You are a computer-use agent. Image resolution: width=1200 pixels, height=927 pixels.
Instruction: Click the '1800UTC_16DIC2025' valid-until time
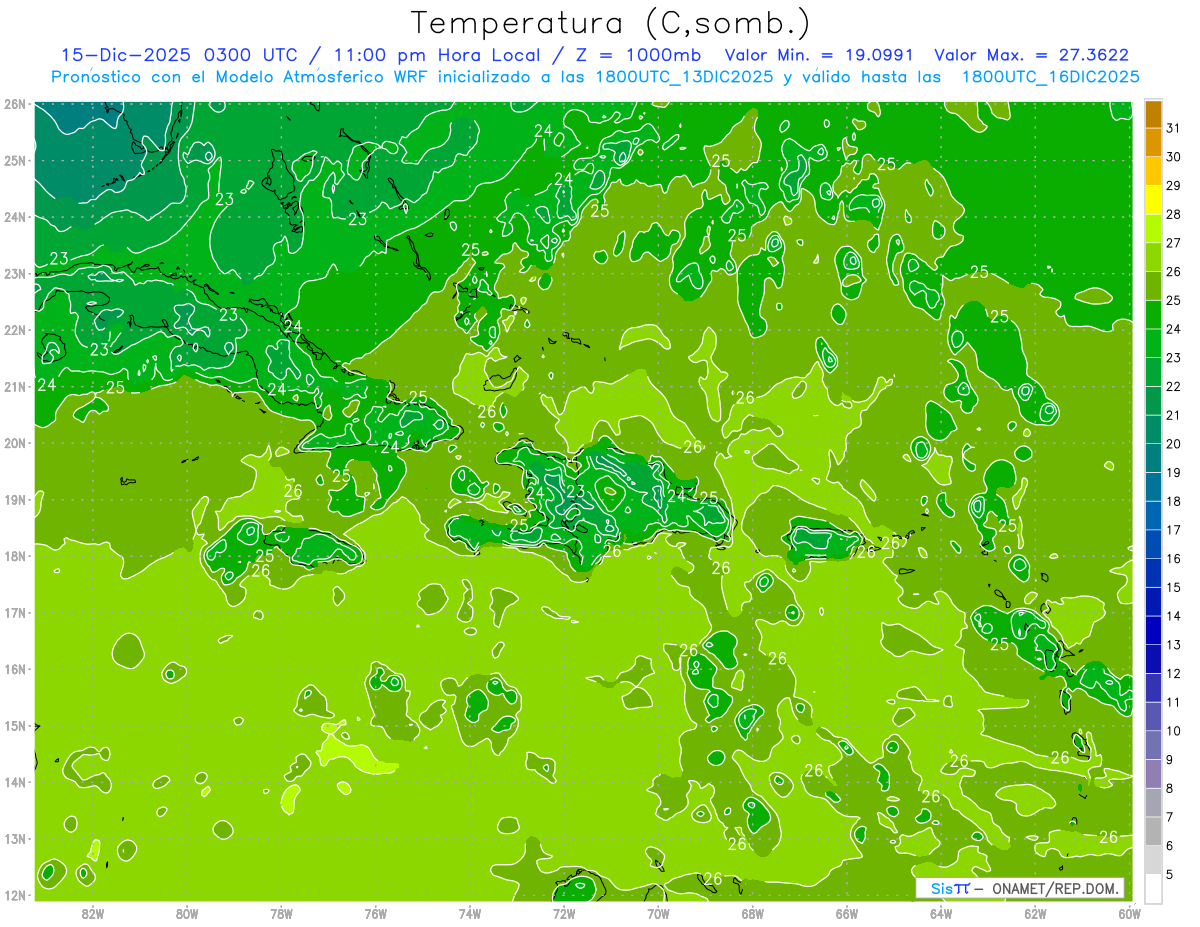pyautogui.click(x=1050, y=77)
